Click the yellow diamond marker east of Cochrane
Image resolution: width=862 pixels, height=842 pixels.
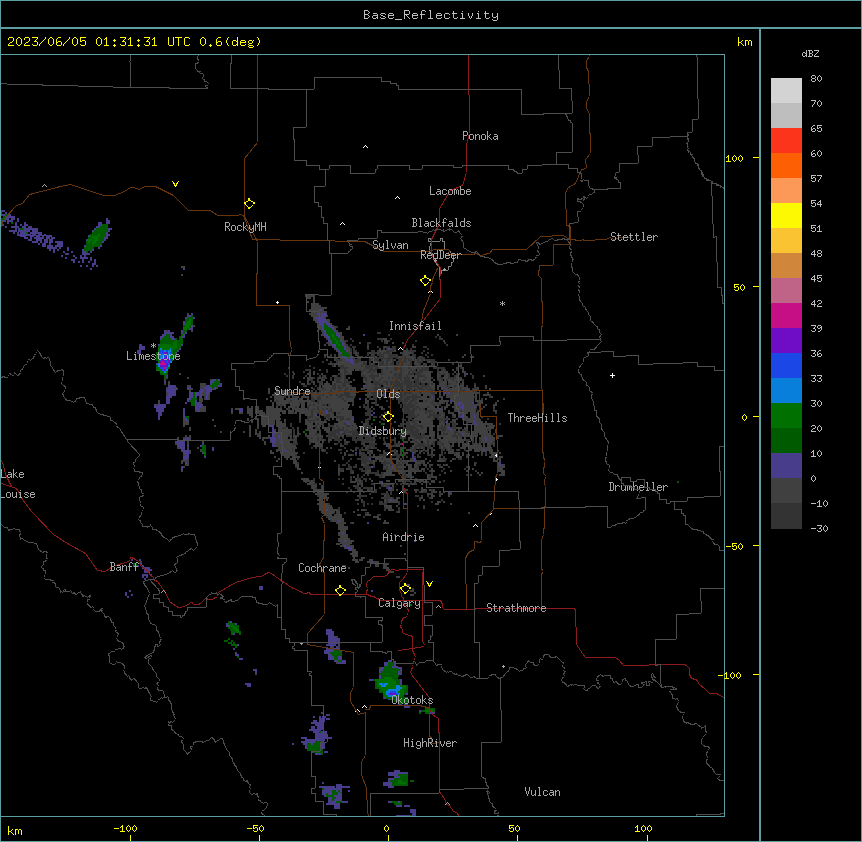pos(340,590)
